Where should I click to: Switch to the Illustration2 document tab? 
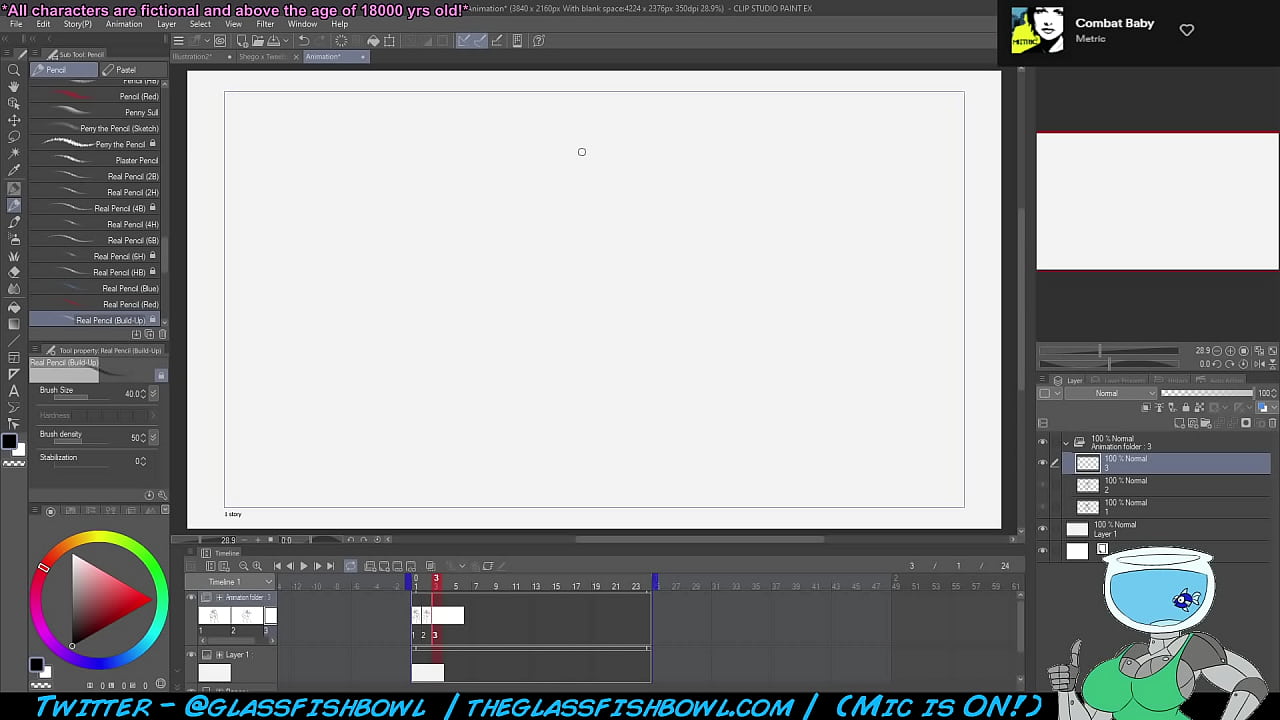point(193,57)
